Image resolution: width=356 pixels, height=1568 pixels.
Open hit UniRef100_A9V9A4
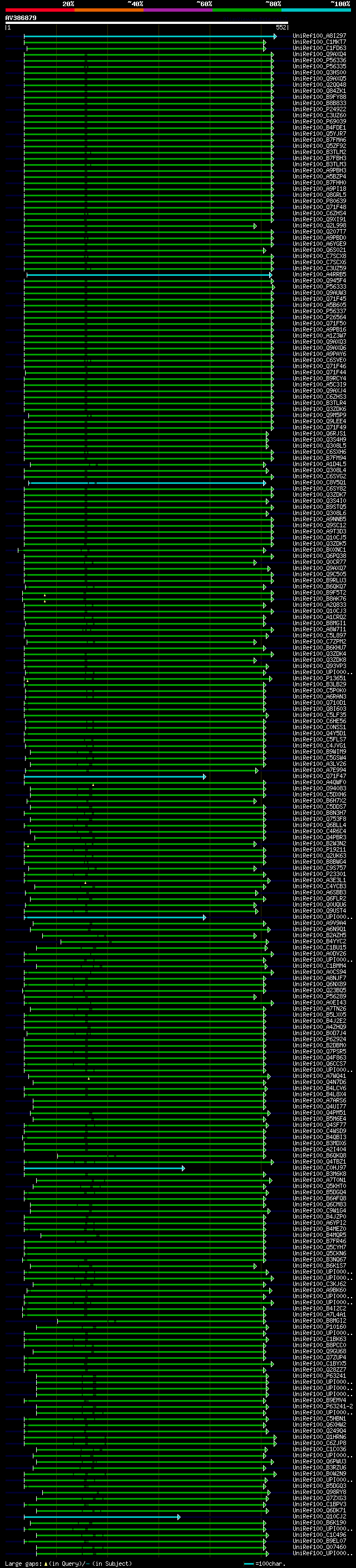tap(319, 923)
